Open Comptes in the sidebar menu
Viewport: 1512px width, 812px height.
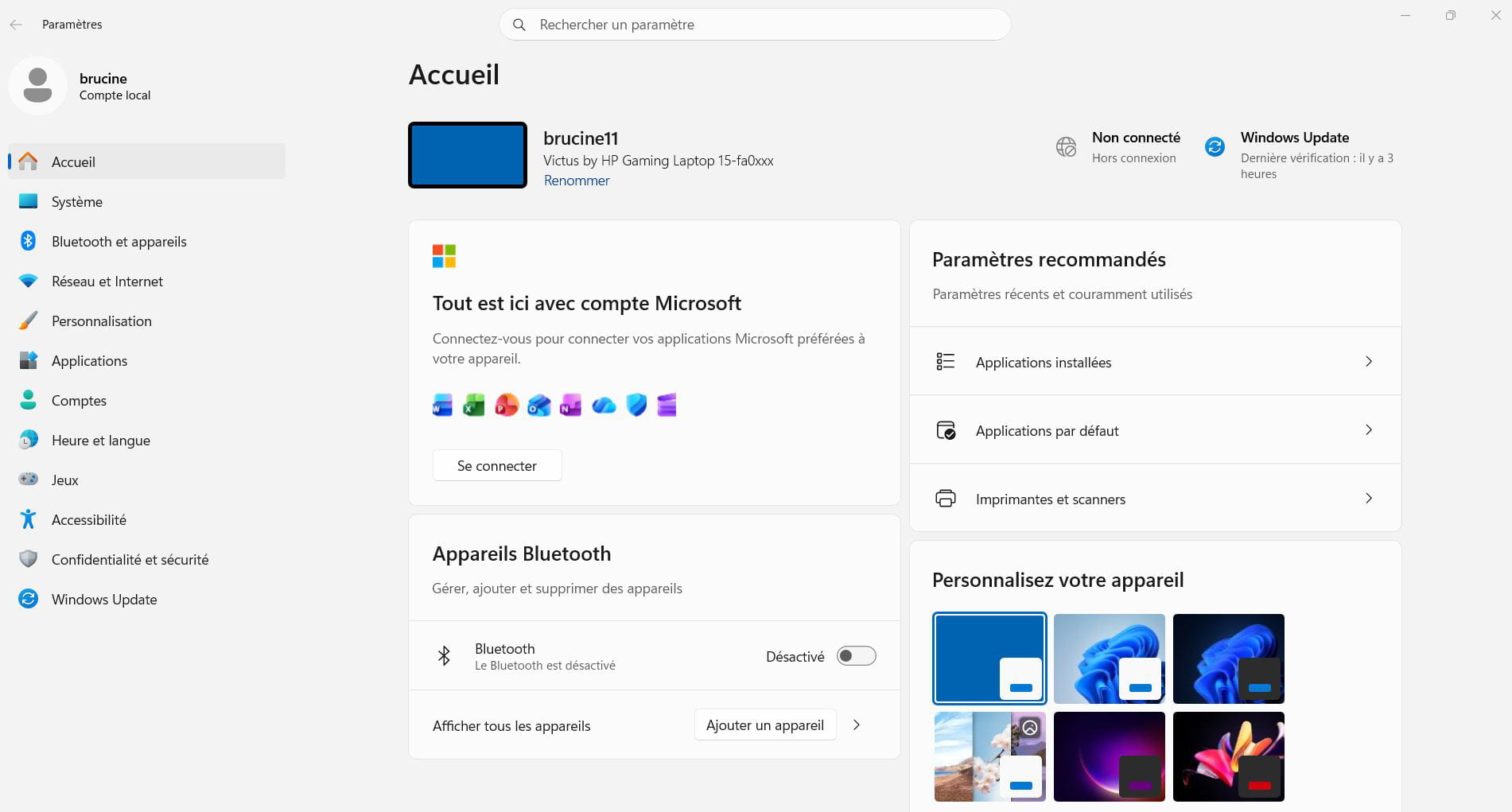click(x=79, y=401)
